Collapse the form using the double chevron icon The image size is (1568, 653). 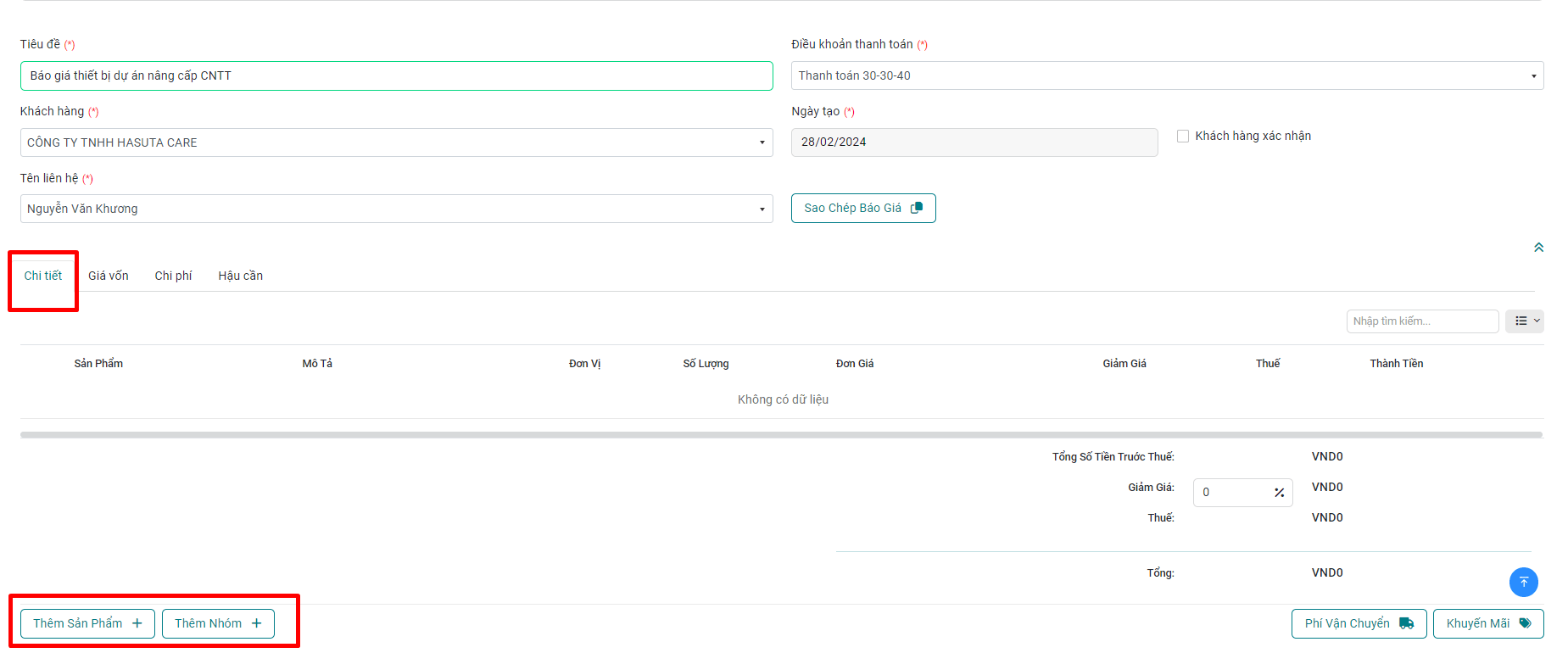(x=1538, y=248)
